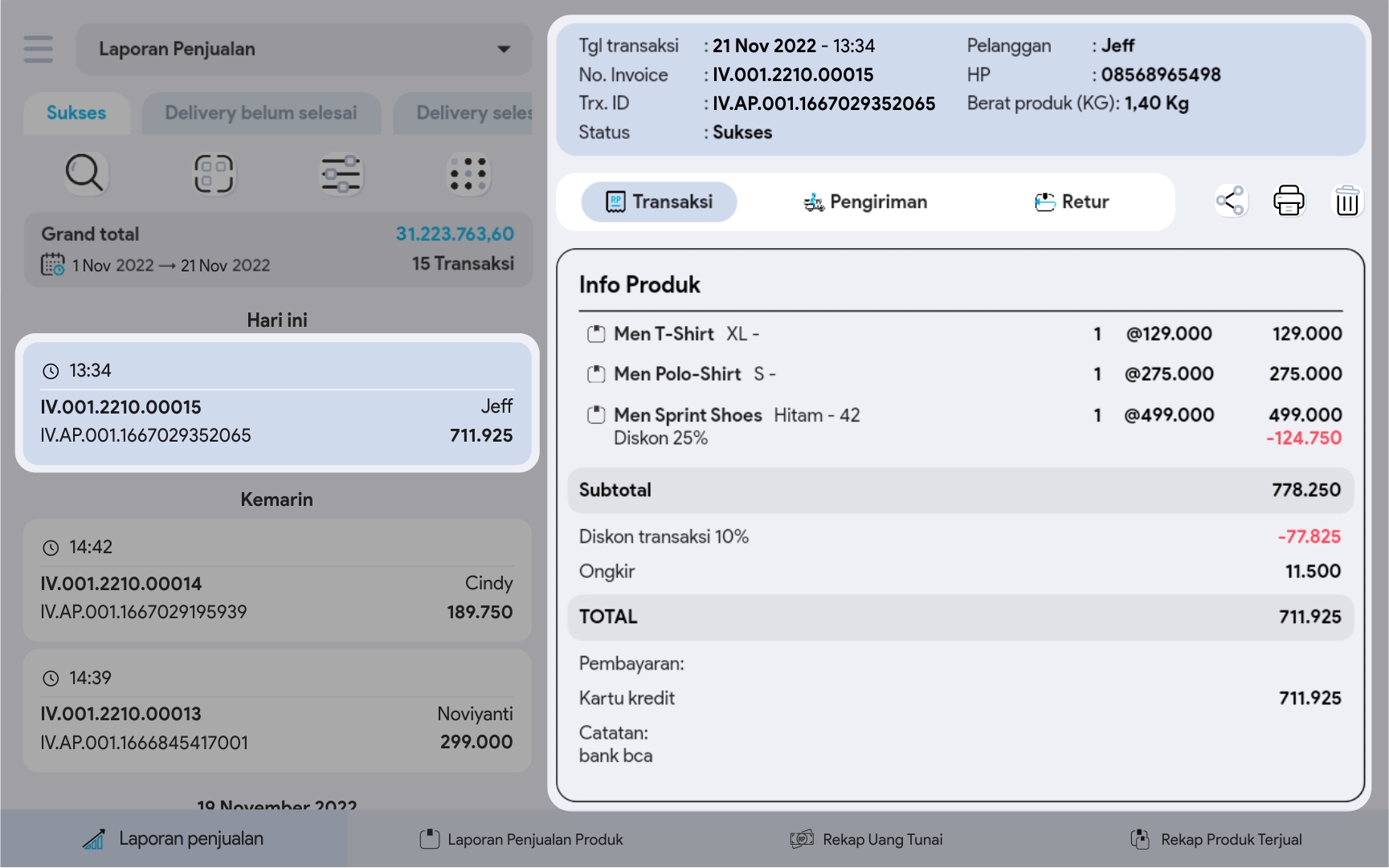Click the barcode scan icon
The height and width of the screenshot is (868, 1389).
pyautogui.click(x=213, y=173)
